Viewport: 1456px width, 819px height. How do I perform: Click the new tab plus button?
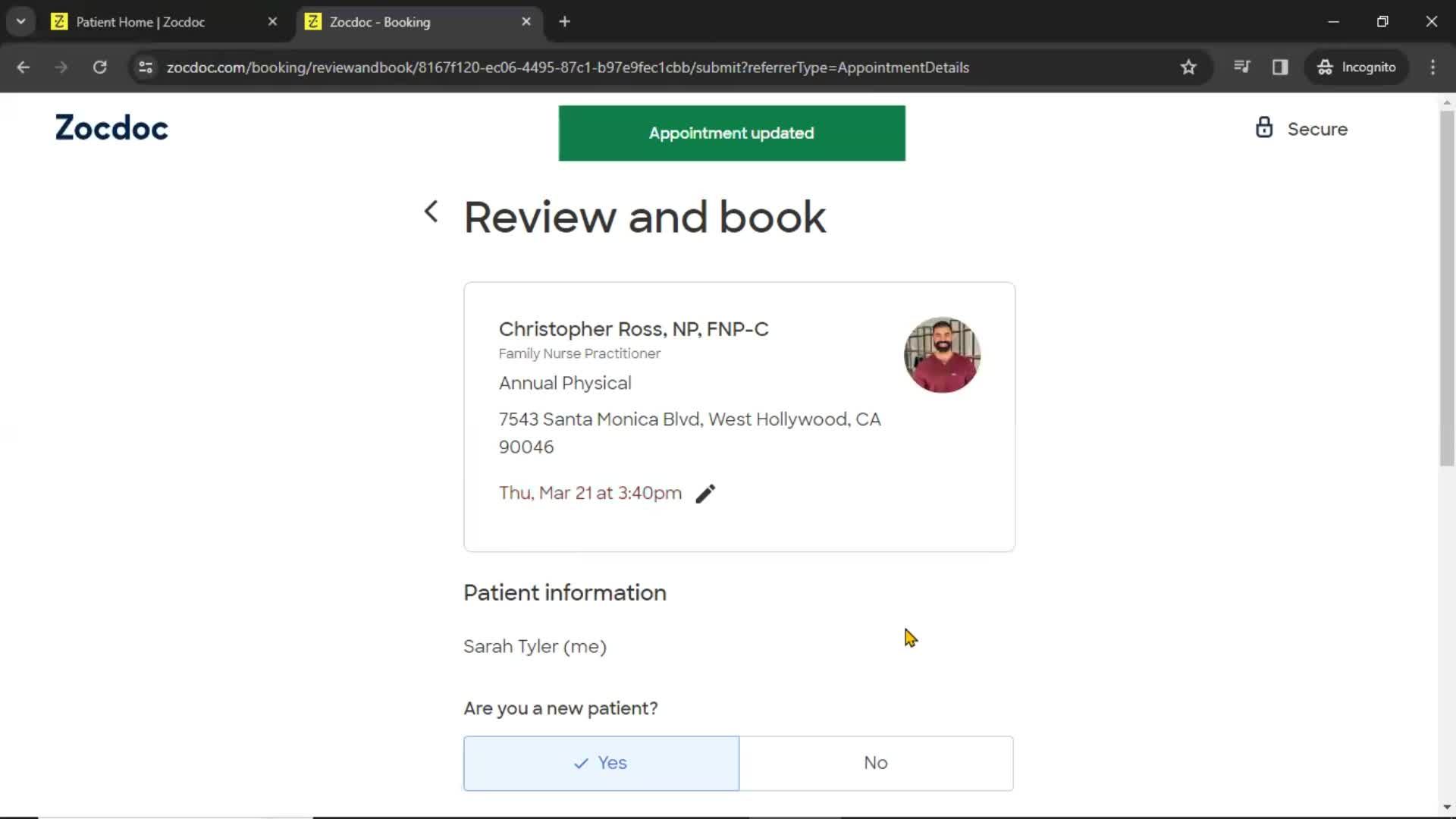[x=565, y=22]
